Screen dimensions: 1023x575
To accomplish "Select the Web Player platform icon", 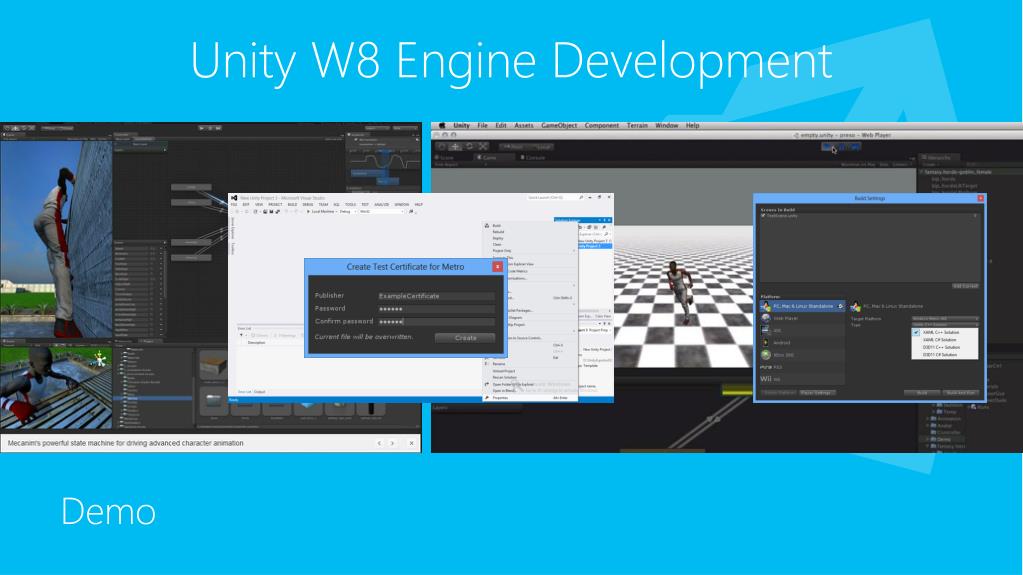I will pyautogui.click(x=766, y=319).
